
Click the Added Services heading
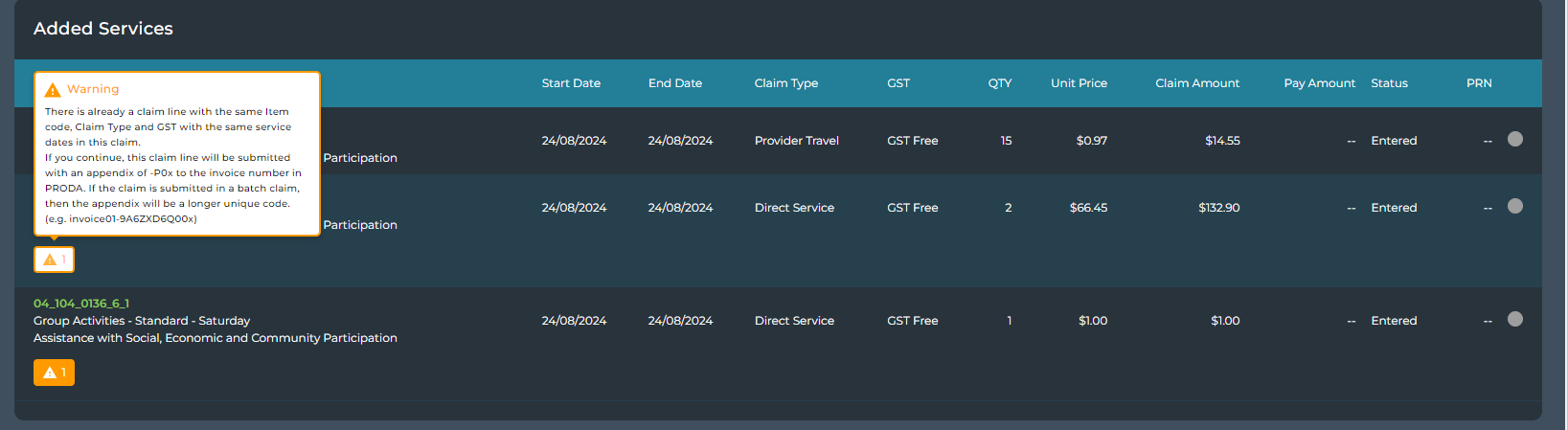(x=103, y=29)
